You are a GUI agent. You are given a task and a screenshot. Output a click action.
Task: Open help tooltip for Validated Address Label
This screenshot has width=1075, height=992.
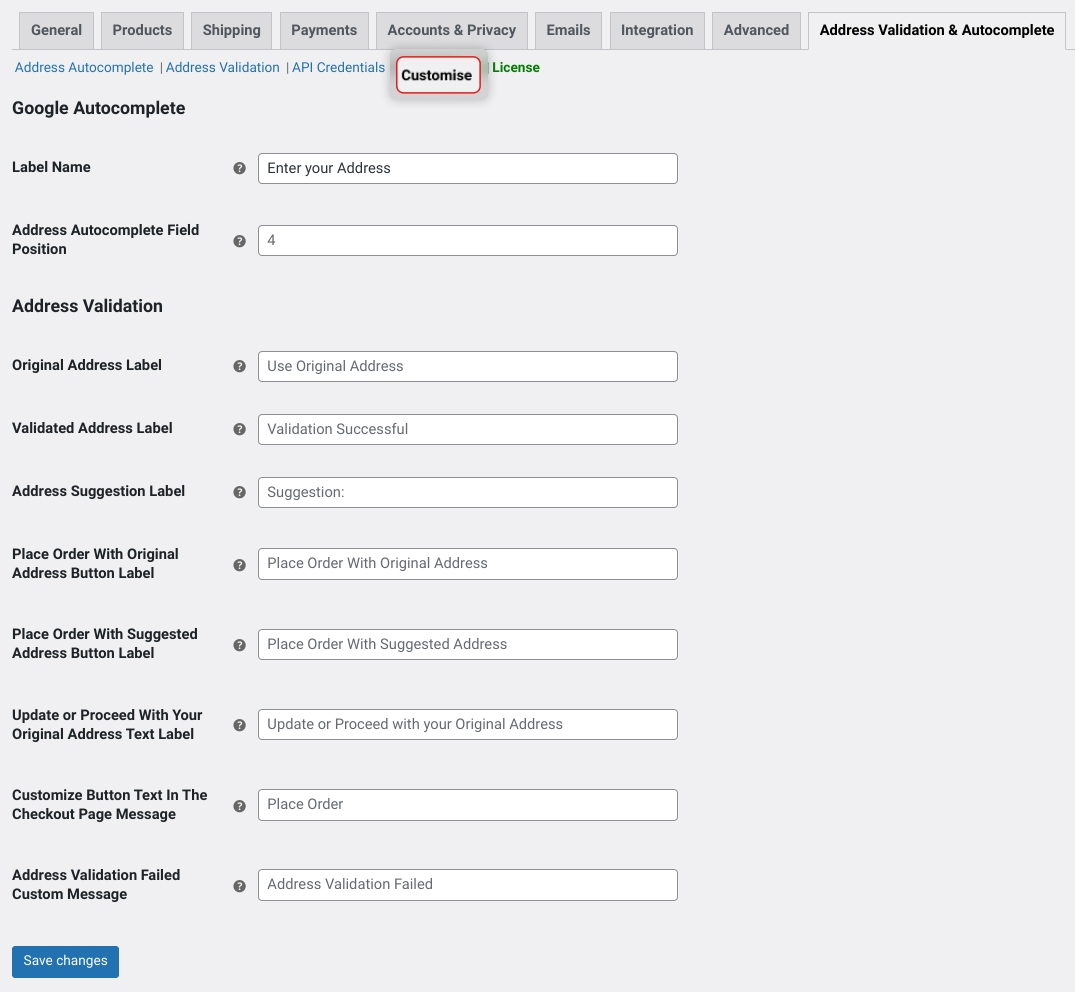(x=240, y=429)
